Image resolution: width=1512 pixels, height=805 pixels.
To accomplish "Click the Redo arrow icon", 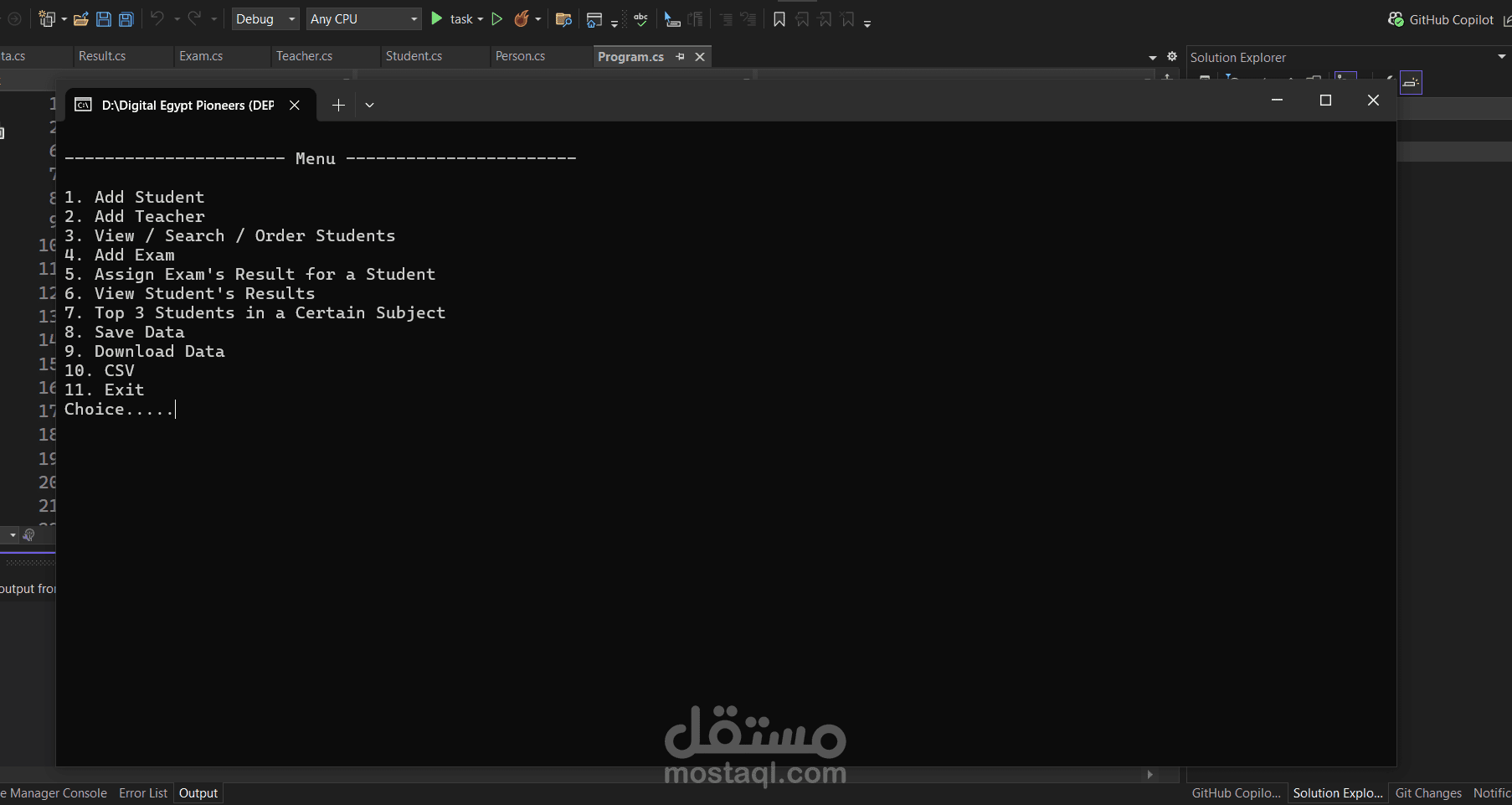I will pos(194,18).
